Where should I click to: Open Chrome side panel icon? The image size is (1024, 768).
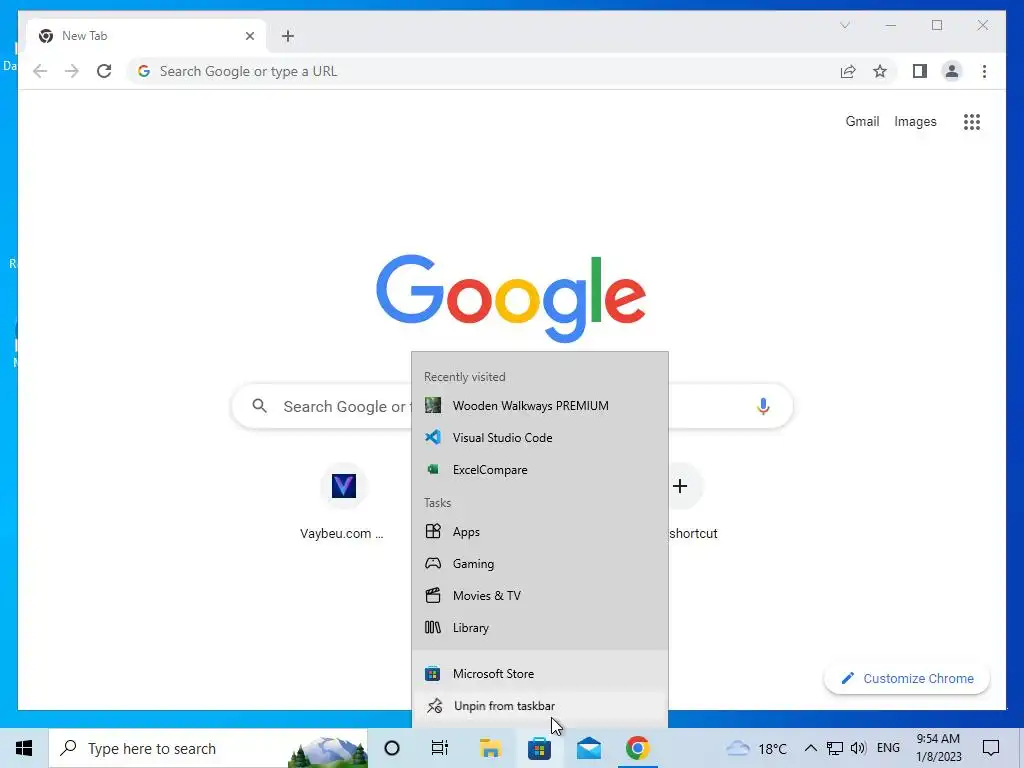pos(920,71)
